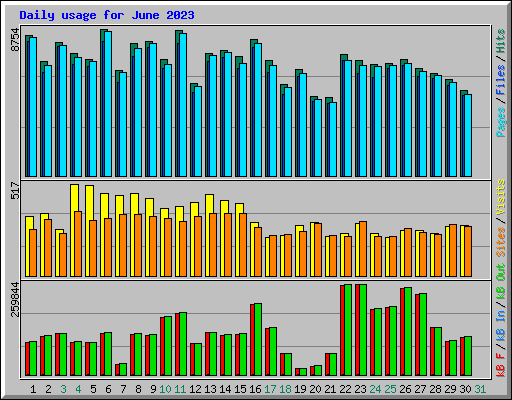Click the Hits legend label
The width and height of the screenshot is (512, 400).
tap(501, 41)
